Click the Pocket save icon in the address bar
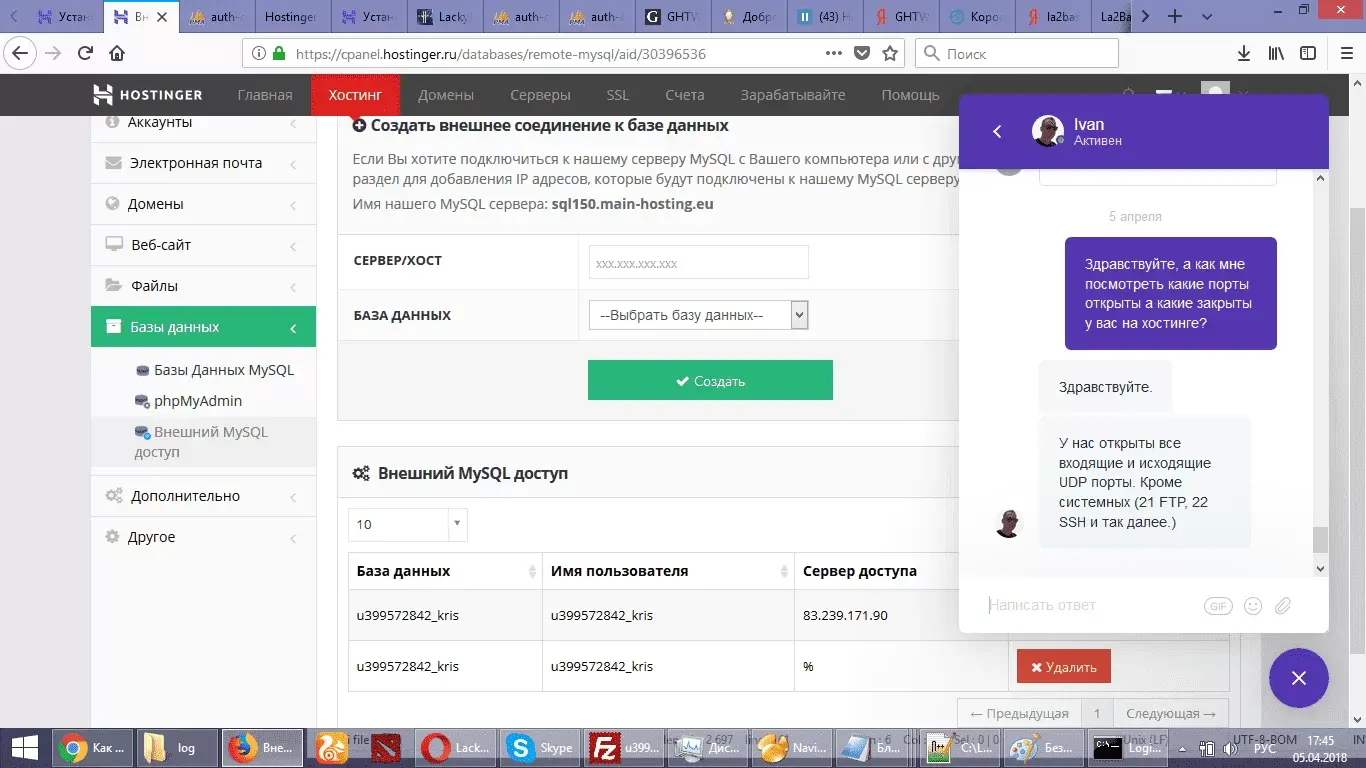This screenshot has width=1366, height=768. (x=862, y=54)
